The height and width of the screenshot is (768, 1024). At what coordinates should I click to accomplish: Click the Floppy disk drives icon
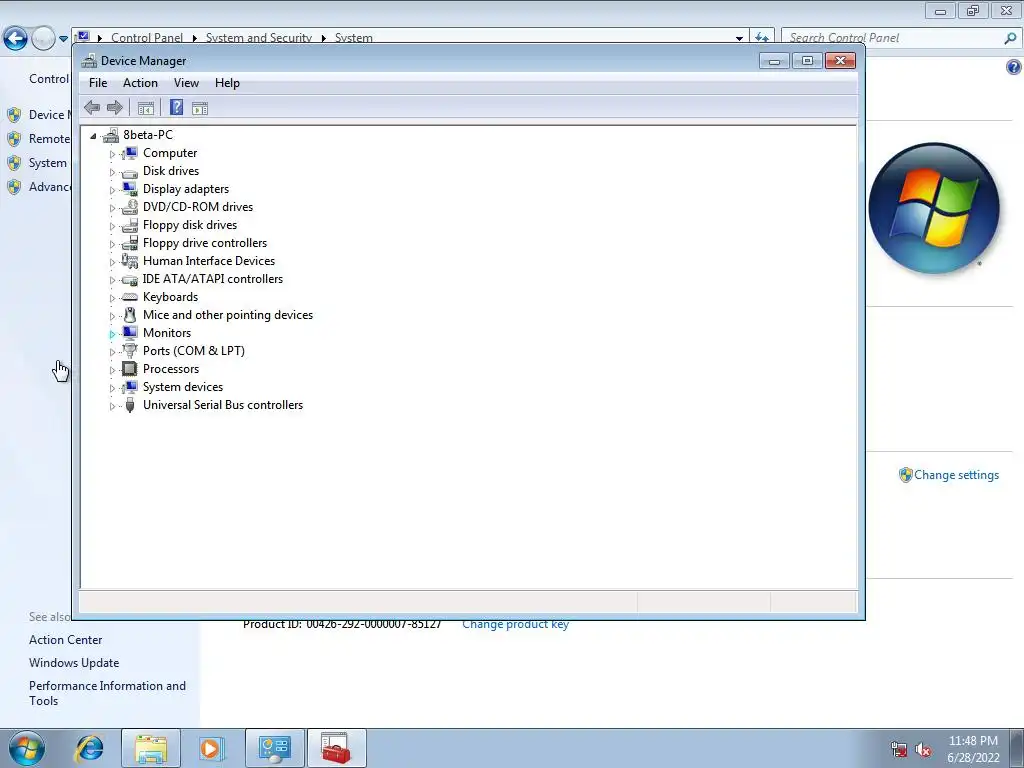[130, 225]
